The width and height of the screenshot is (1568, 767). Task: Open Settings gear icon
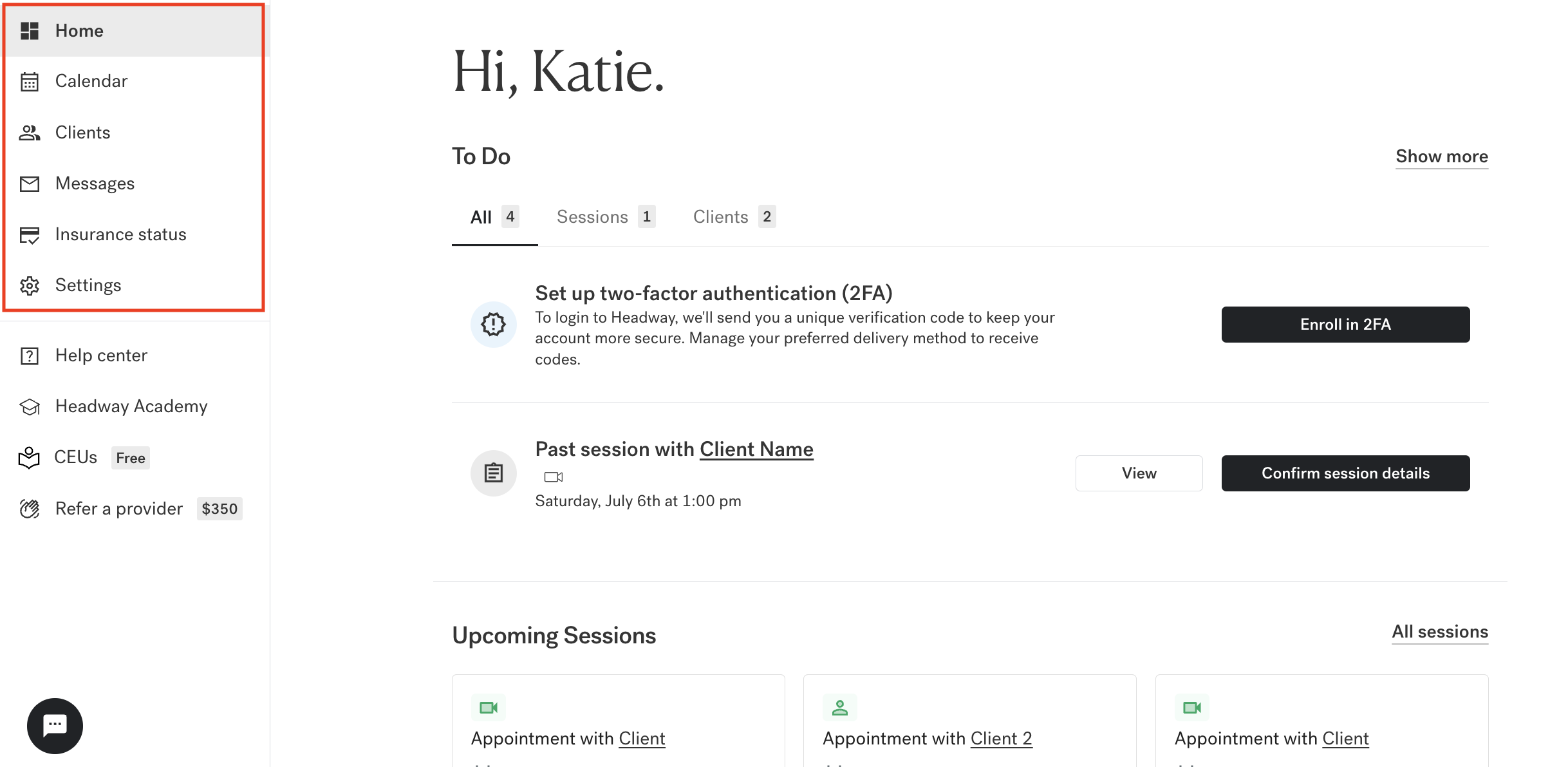tap(30, 286)
